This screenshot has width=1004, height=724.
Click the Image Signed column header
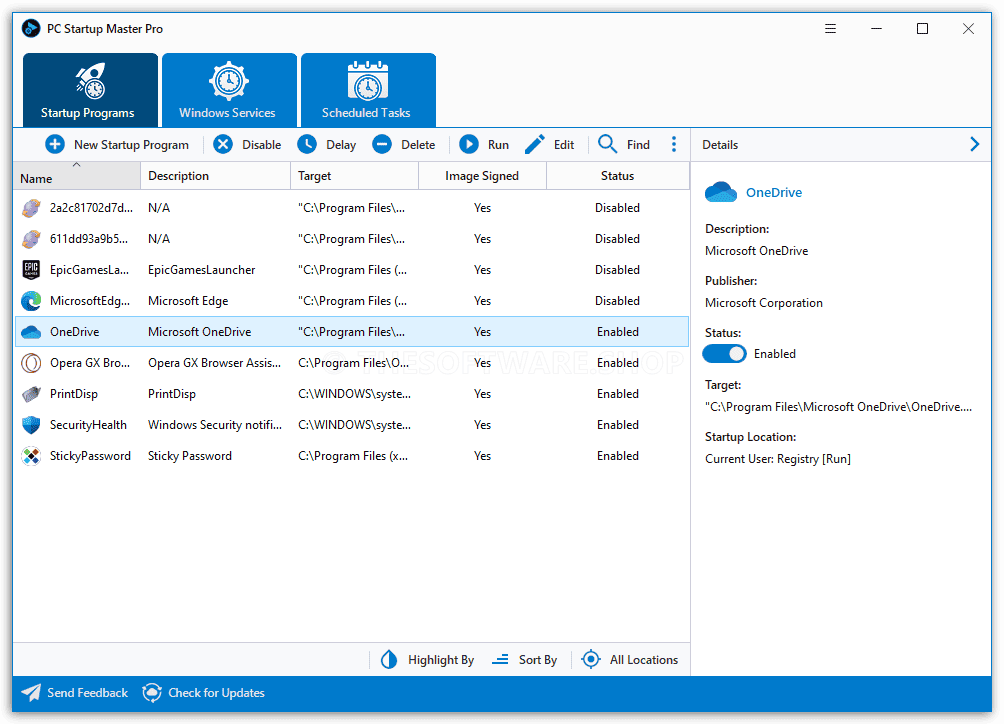(x=482, y=176)
